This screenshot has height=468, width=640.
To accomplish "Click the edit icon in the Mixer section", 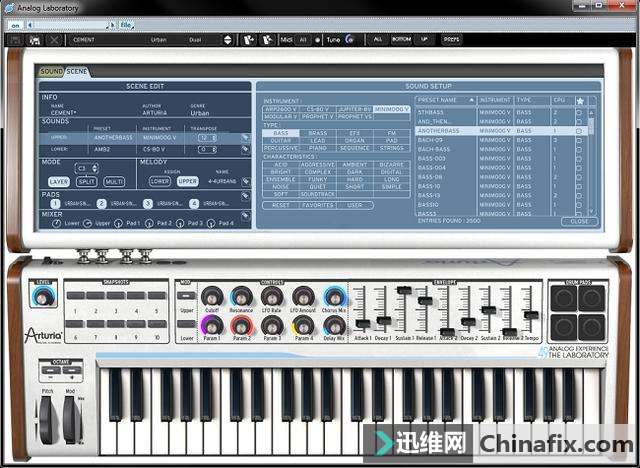I will [245, 215].
